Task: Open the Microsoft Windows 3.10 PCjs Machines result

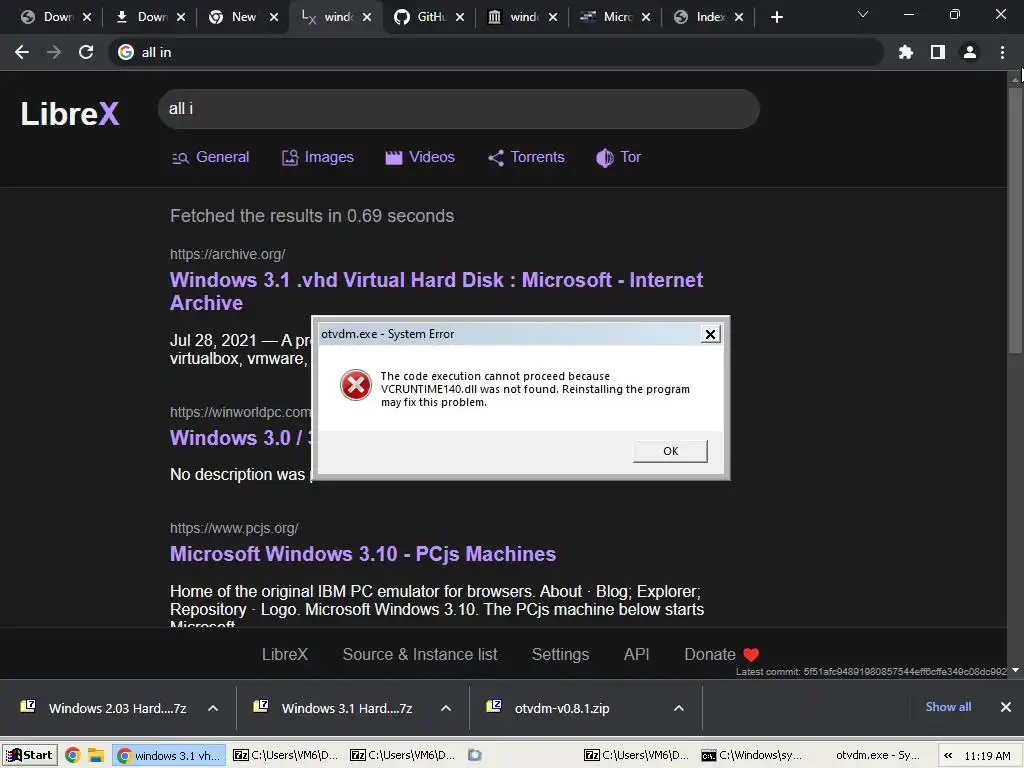Action: point(362,554)
